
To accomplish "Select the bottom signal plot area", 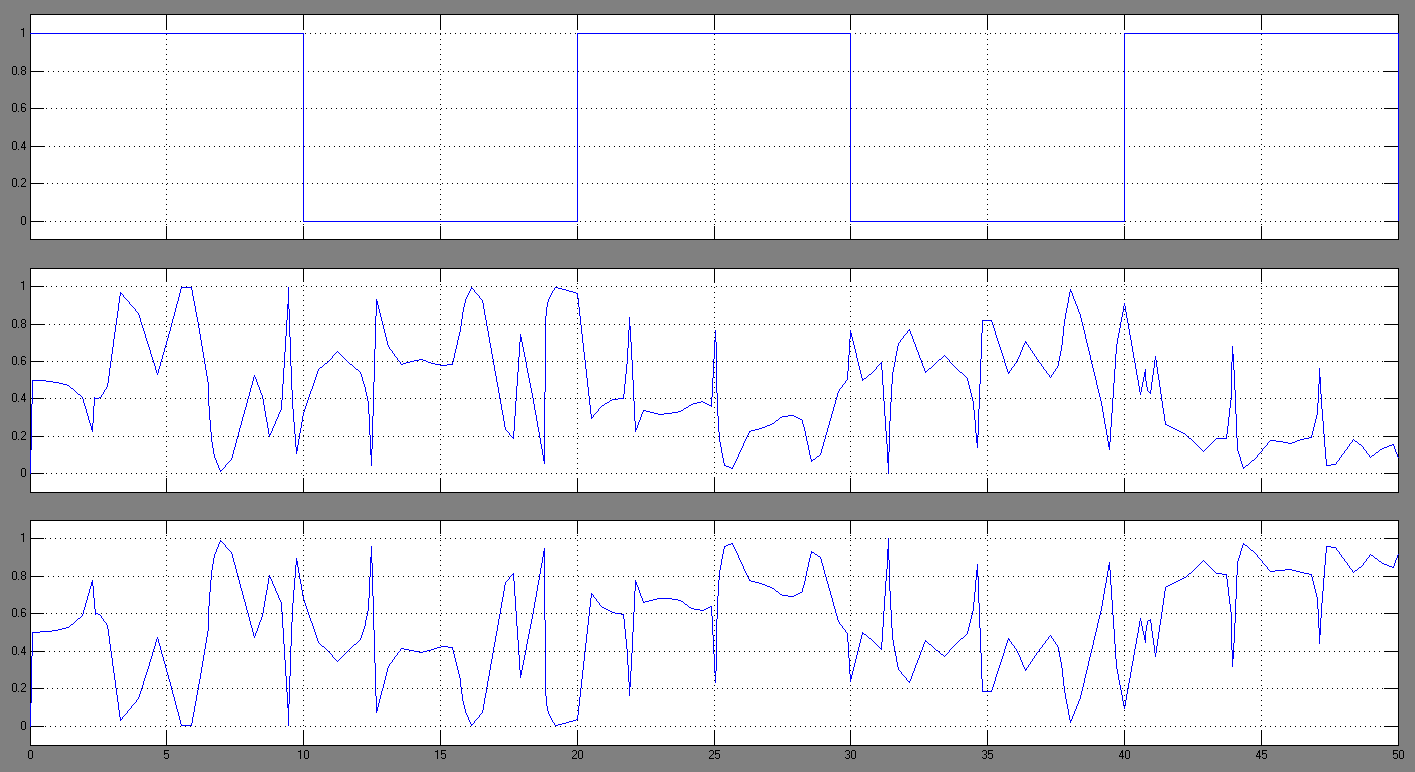I will [x=714, y=632].
